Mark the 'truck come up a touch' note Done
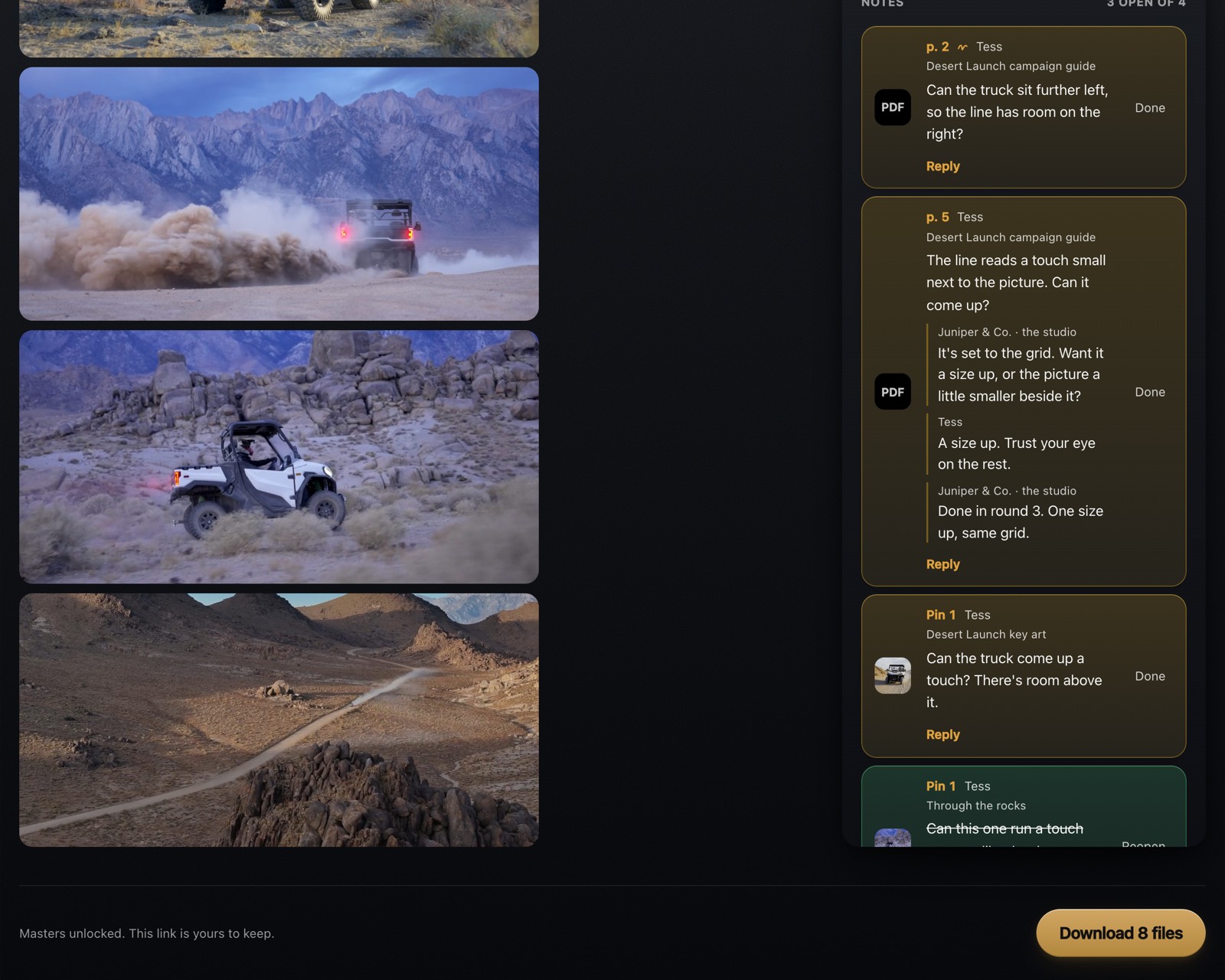Screen dimensions: 1225x980 point(1150,676)
